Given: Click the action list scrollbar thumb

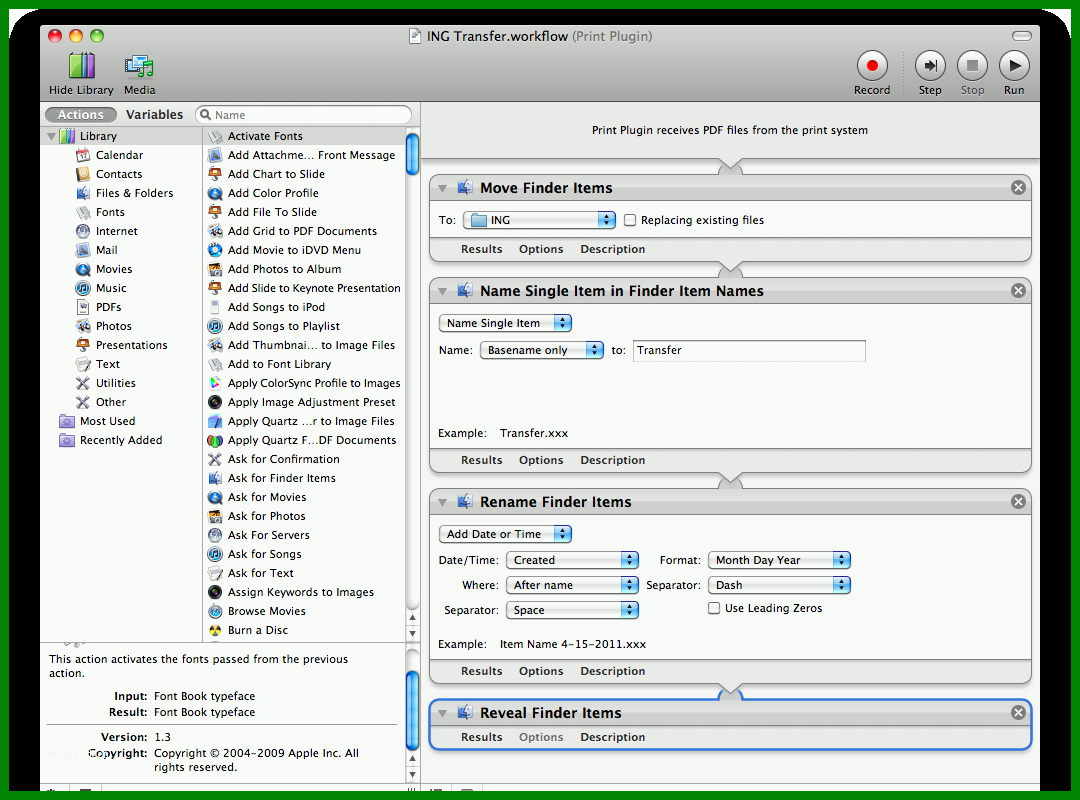Looking at the screenshot, I should coord(413,154).
